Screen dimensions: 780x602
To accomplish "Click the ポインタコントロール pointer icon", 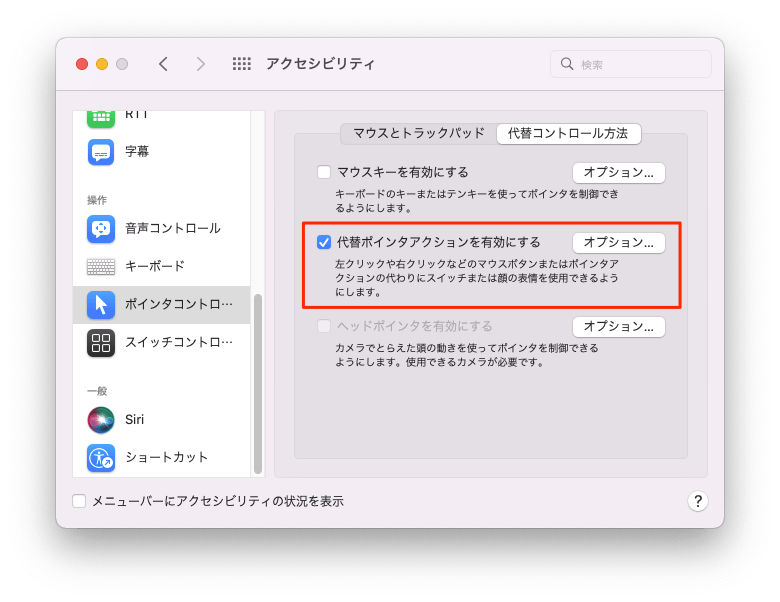I will click(101, 304).
